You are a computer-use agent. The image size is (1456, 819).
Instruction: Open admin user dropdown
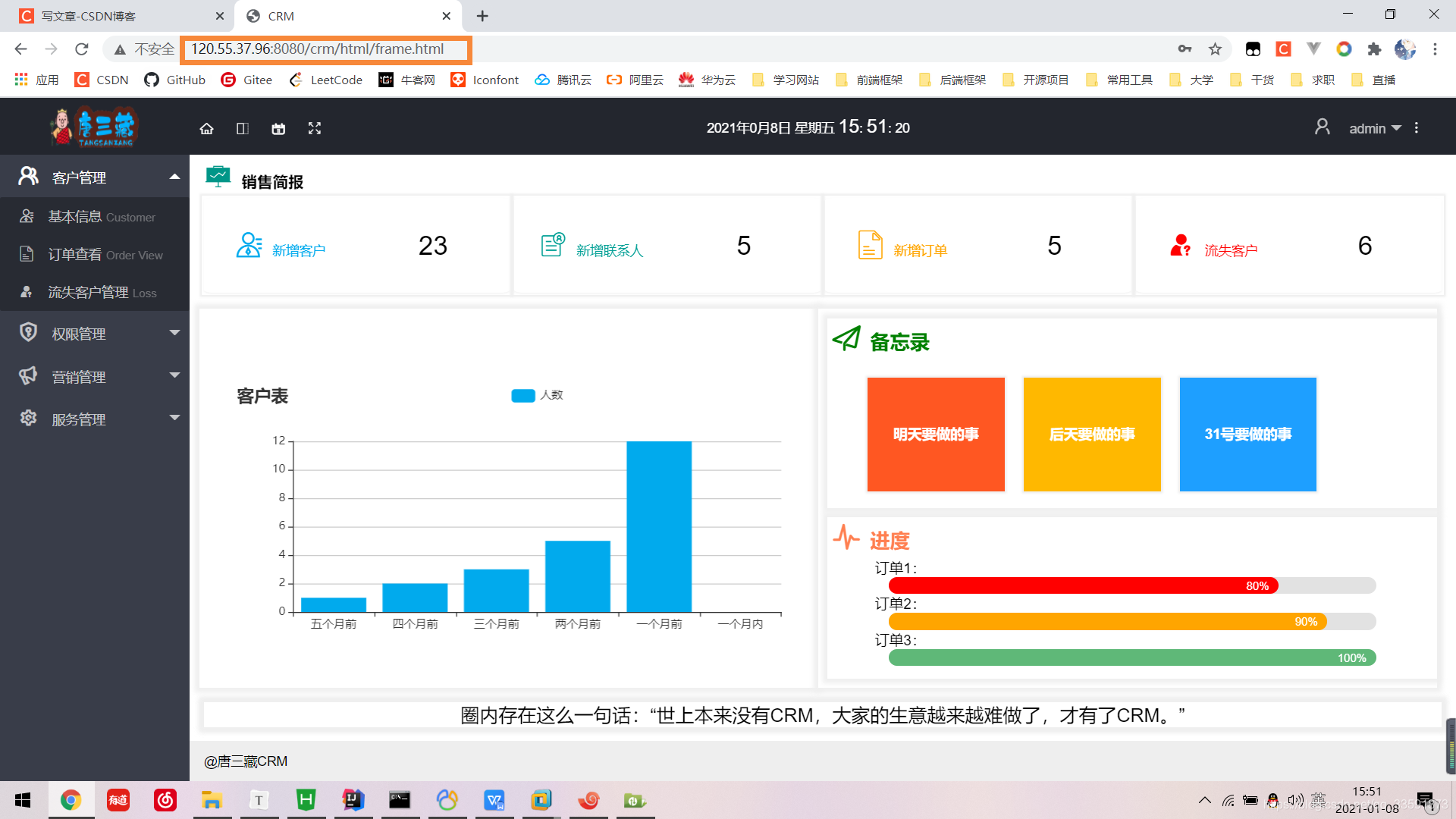1374,129
